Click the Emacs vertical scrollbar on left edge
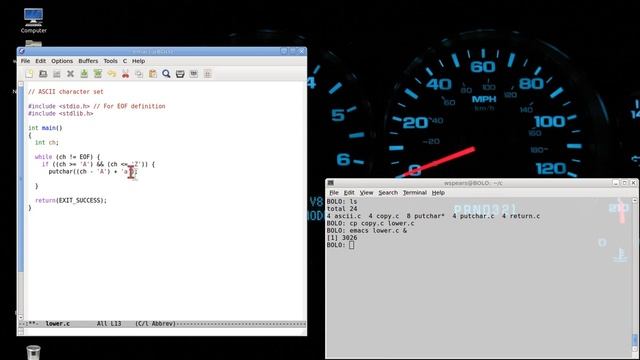640x360 pixels. [21, 200]
